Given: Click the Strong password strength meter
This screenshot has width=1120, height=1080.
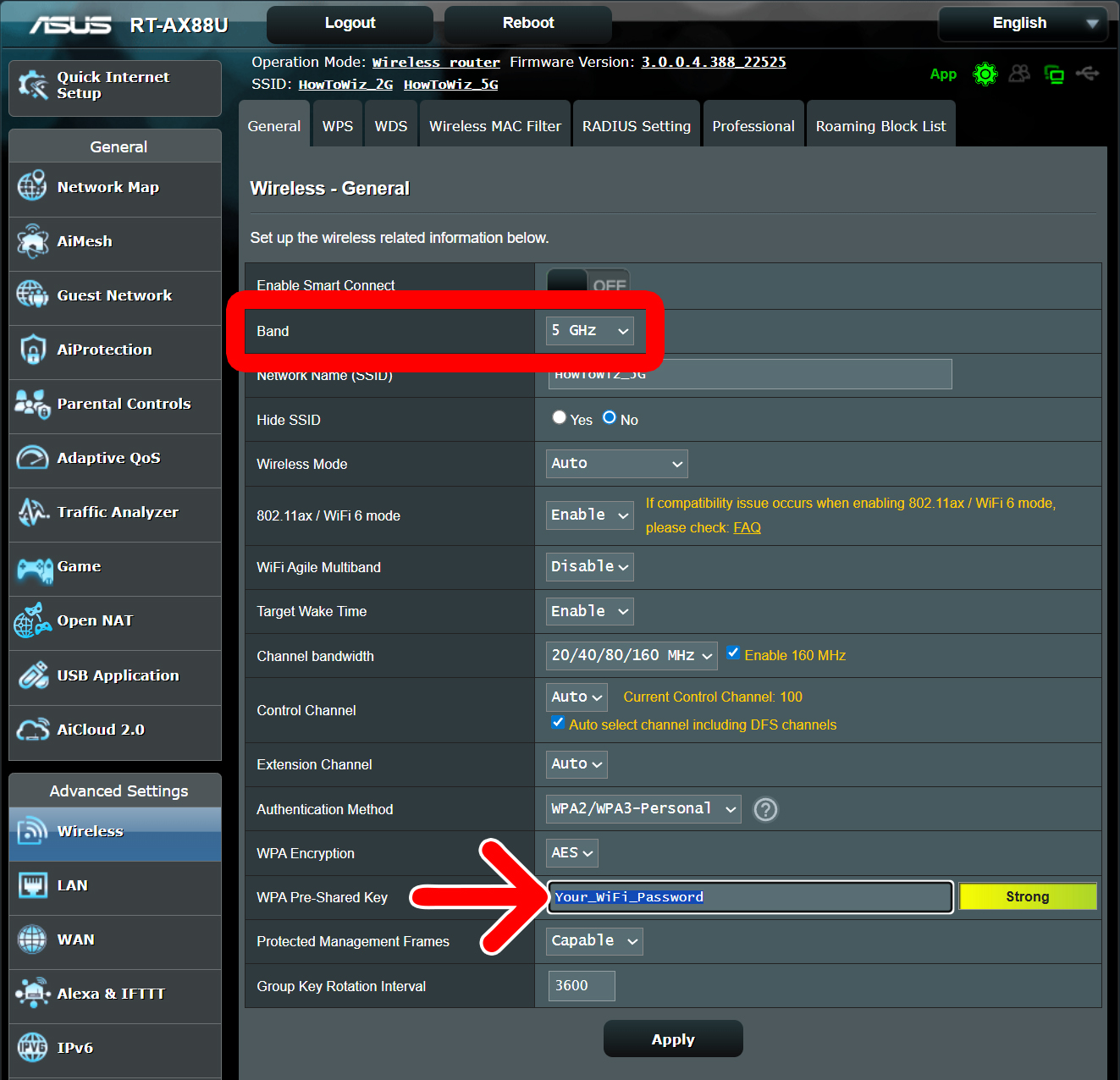Looking at the screenshot, I should pos(1027,896).
